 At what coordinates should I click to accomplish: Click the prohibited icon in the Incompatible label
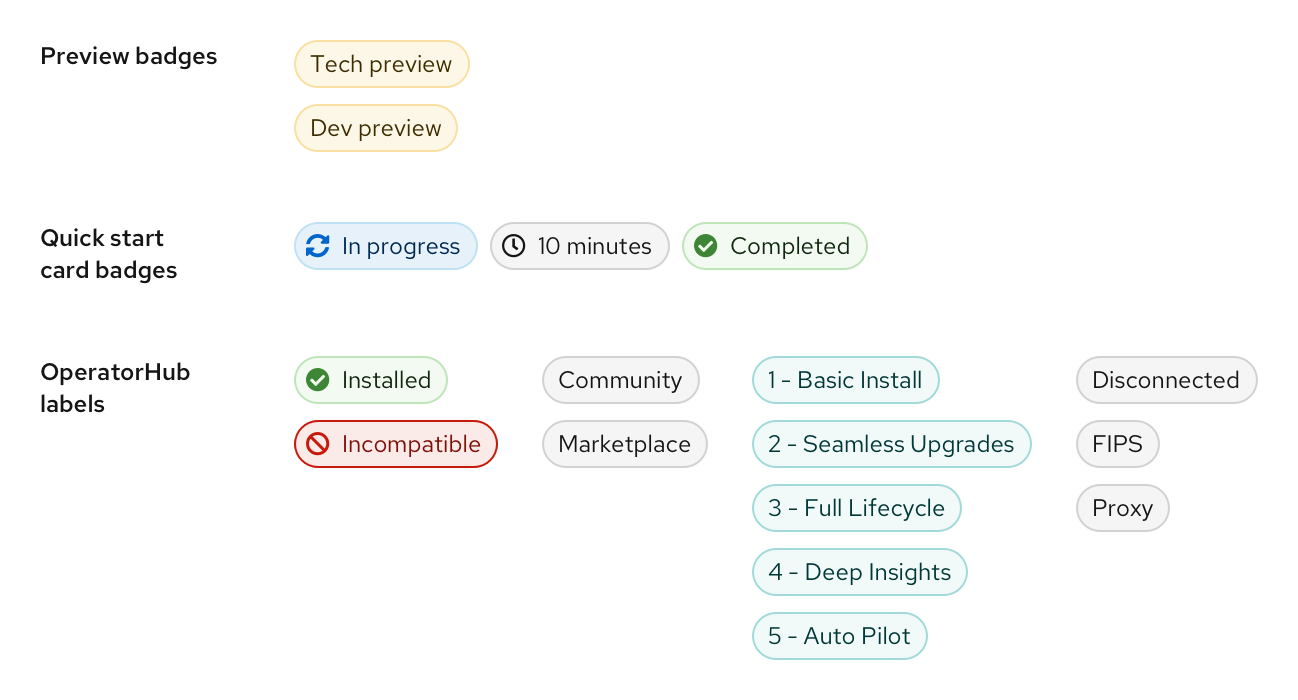coord(318,444)
